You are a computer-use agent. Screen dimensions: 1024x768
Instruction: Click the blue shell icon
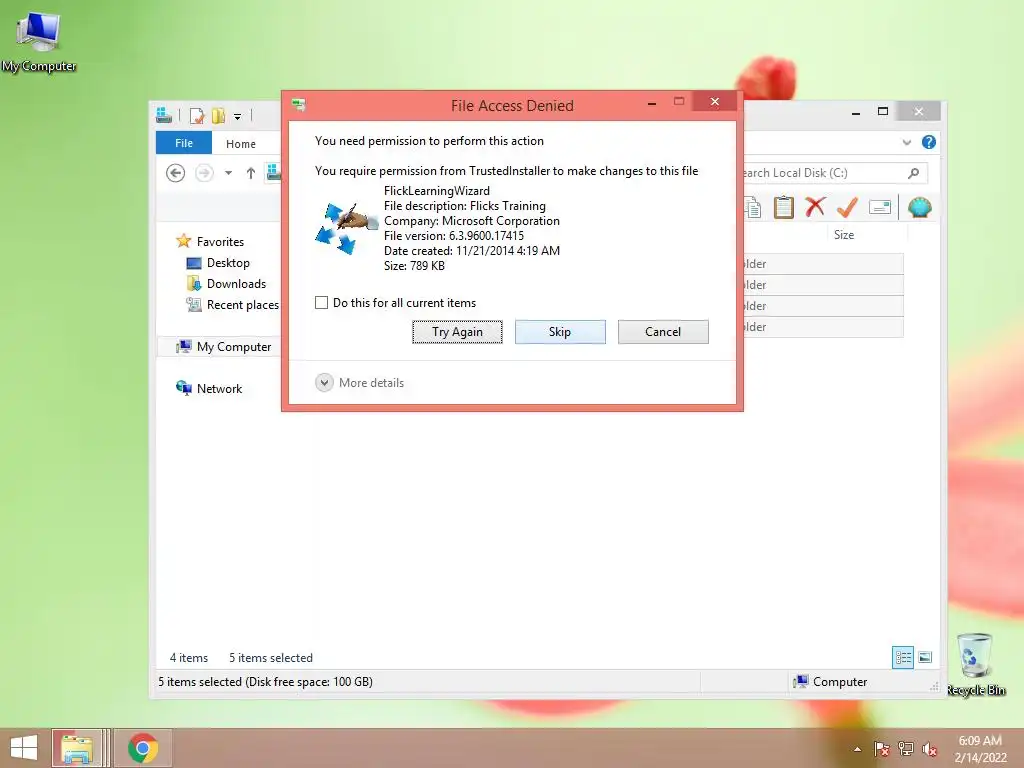click(x=920, y=208)
